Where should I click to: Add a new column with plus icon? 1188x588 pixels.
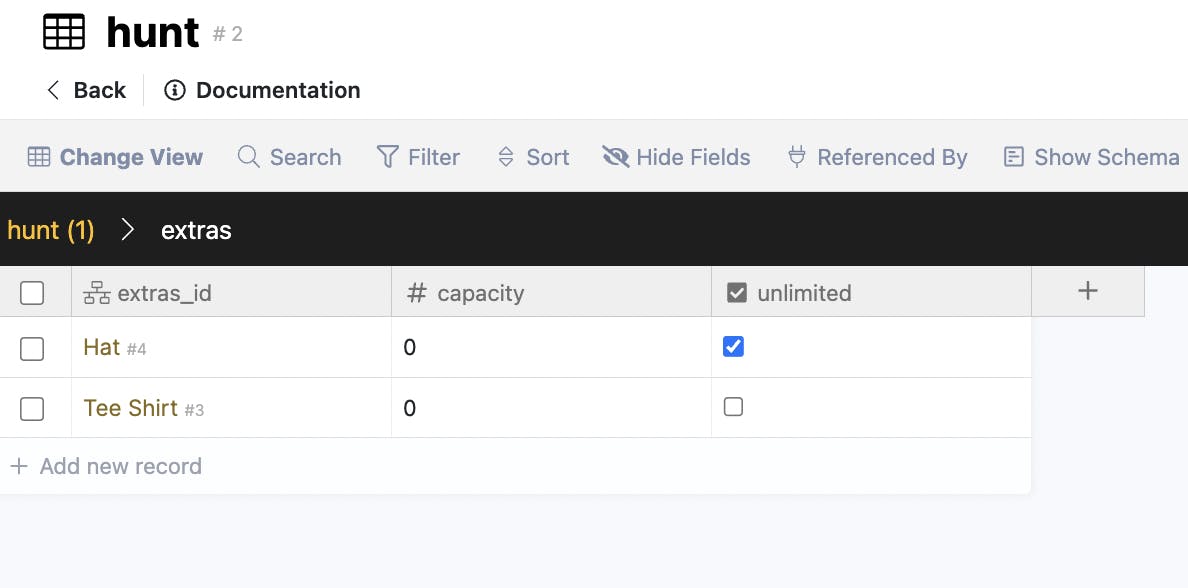(x=1088, y=291)
